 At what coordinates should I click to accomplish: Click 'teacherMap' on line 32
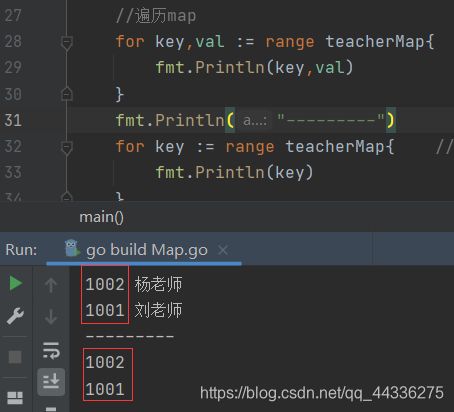(x=335, y=146)
